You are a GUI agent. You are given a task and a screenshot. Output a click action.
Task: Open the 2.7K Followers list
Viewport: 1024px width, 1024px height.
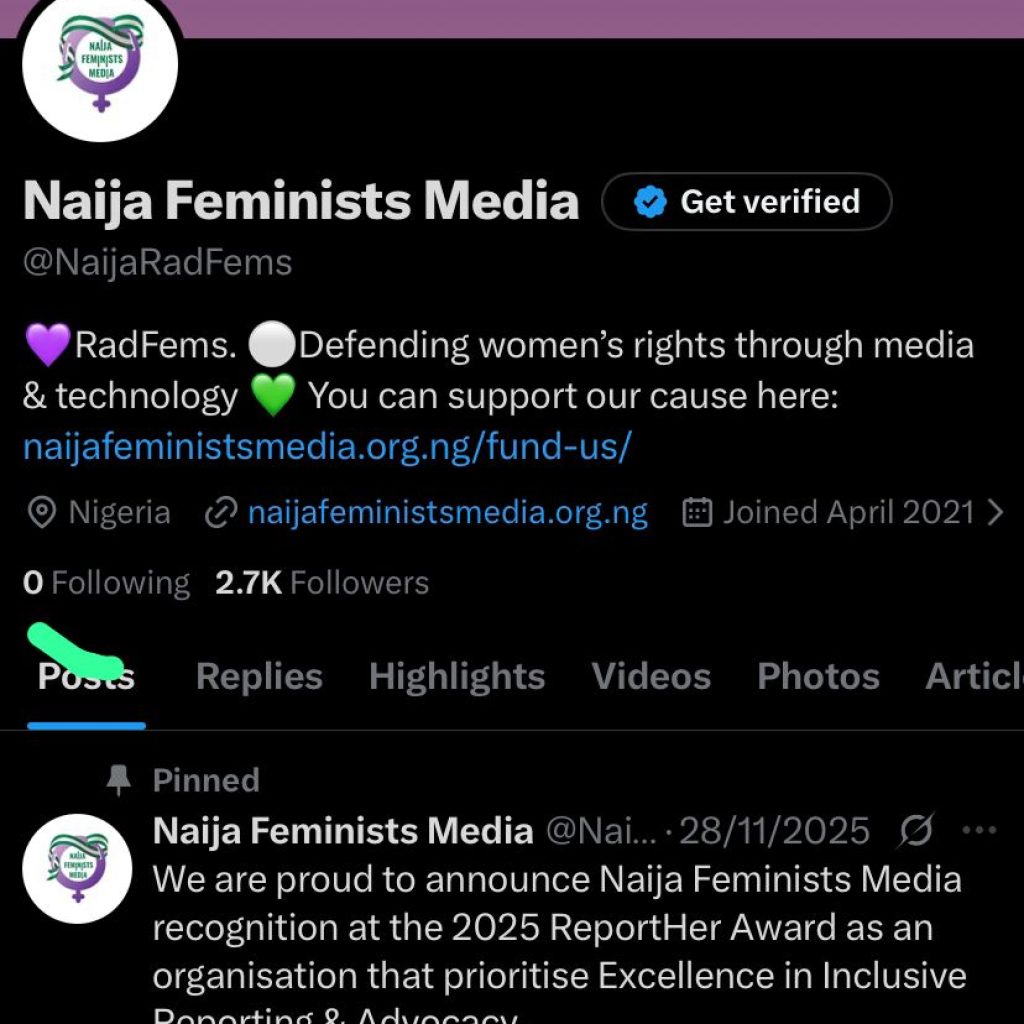[x=321, y=582]
